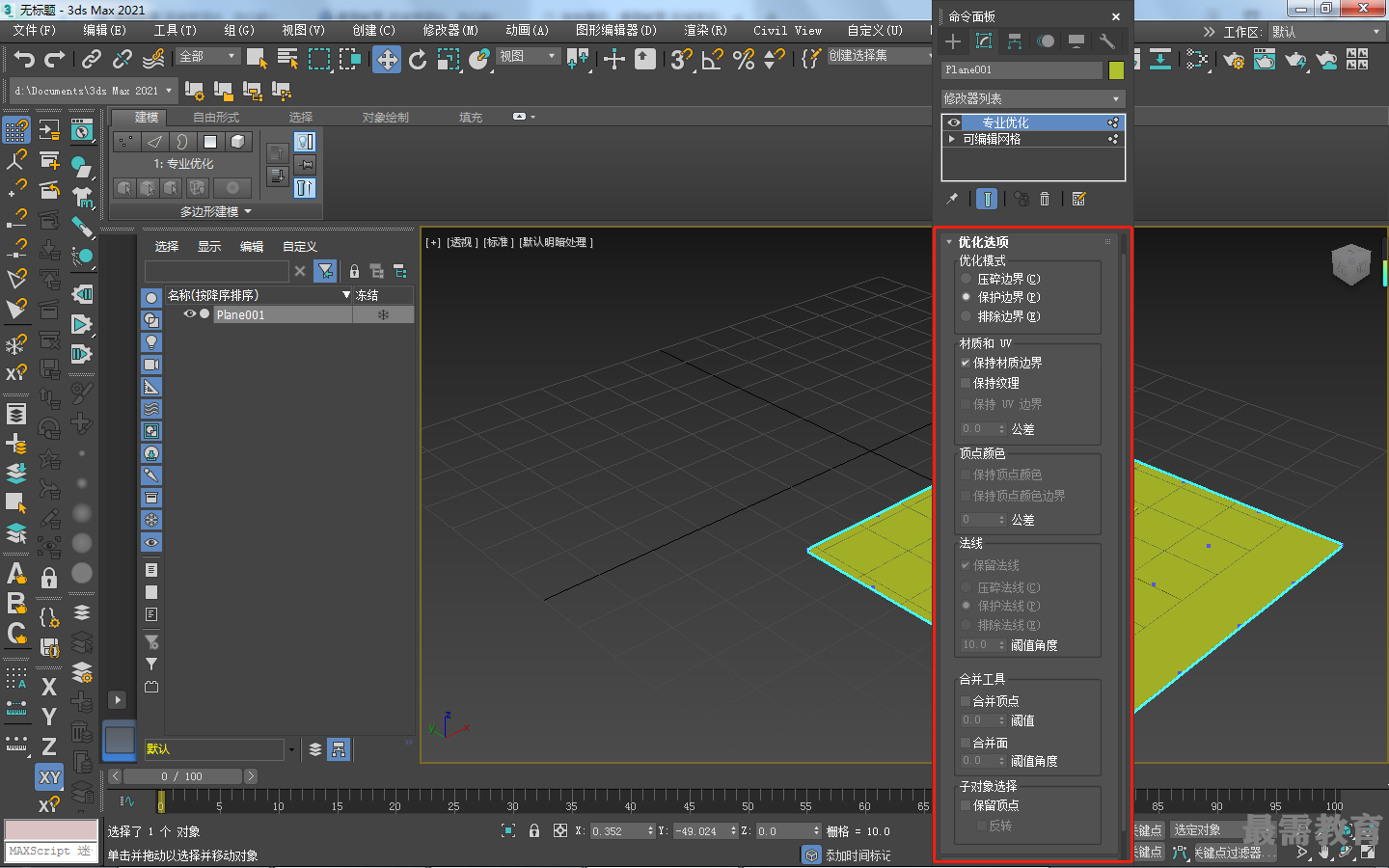Click Remove Modifier trash icon

[x=1045, y=199]
